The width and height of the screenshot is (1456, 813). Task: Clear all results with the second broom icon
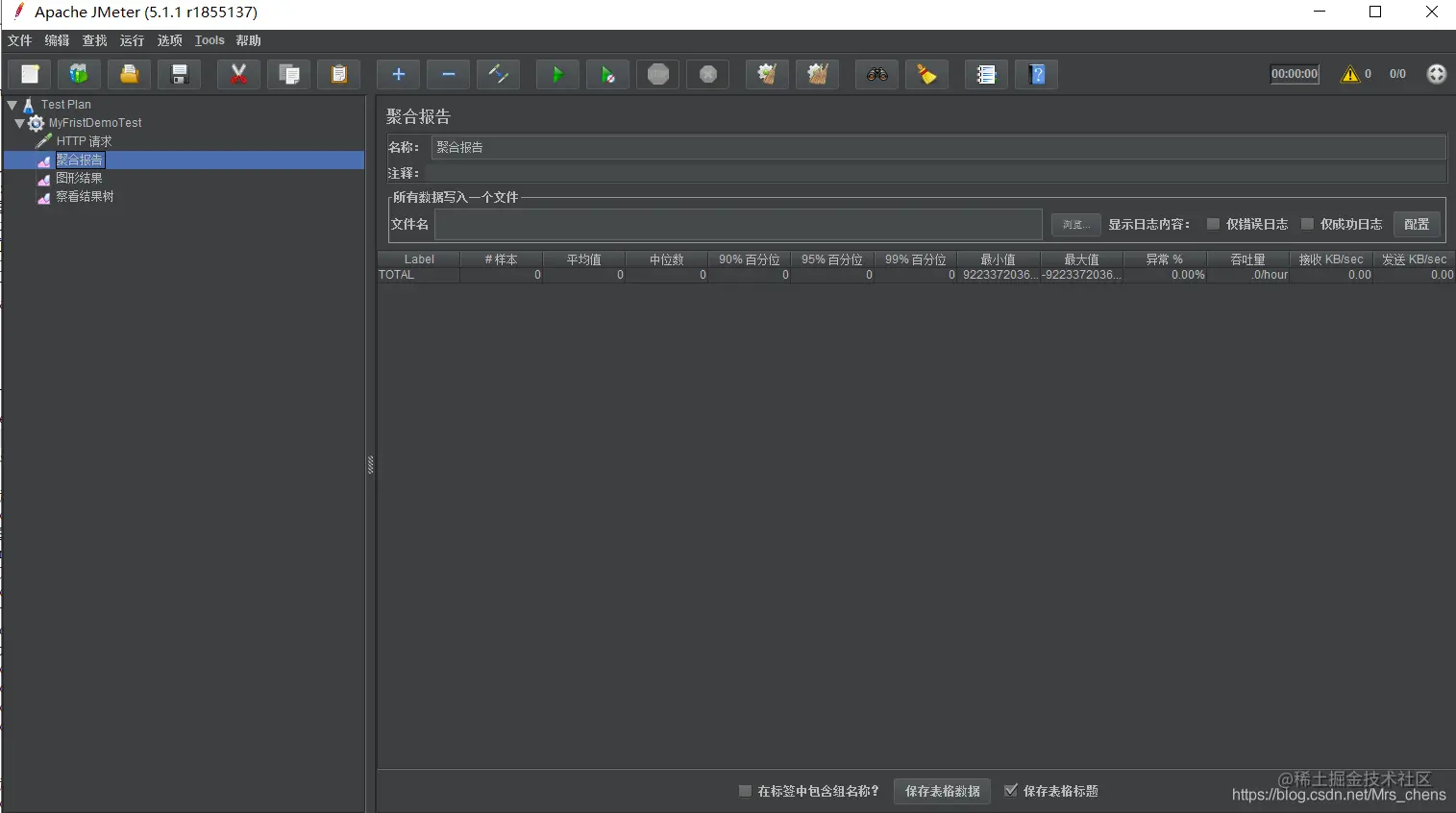click(817, 74)
